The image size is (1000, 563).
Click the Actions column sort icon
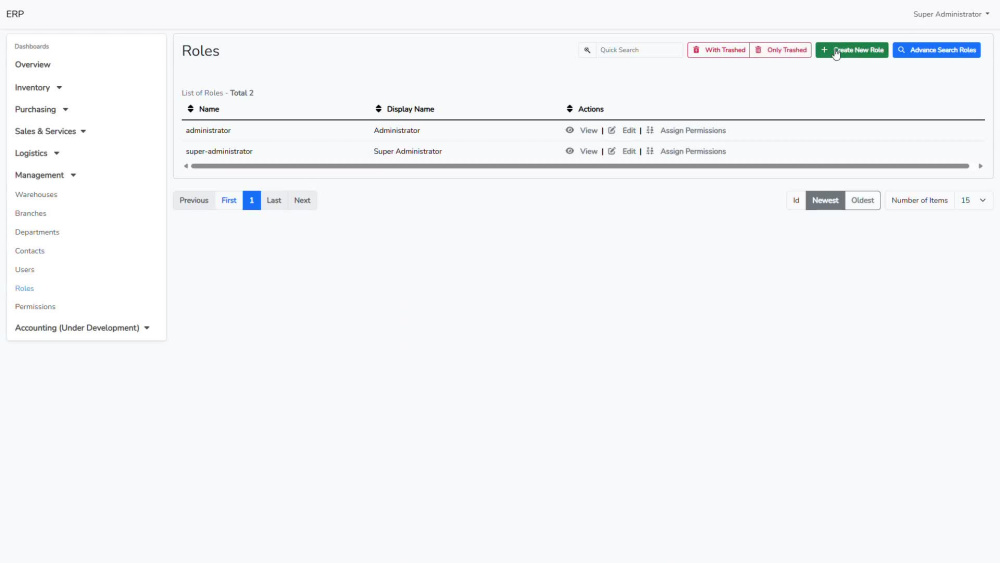pos(570,109)
